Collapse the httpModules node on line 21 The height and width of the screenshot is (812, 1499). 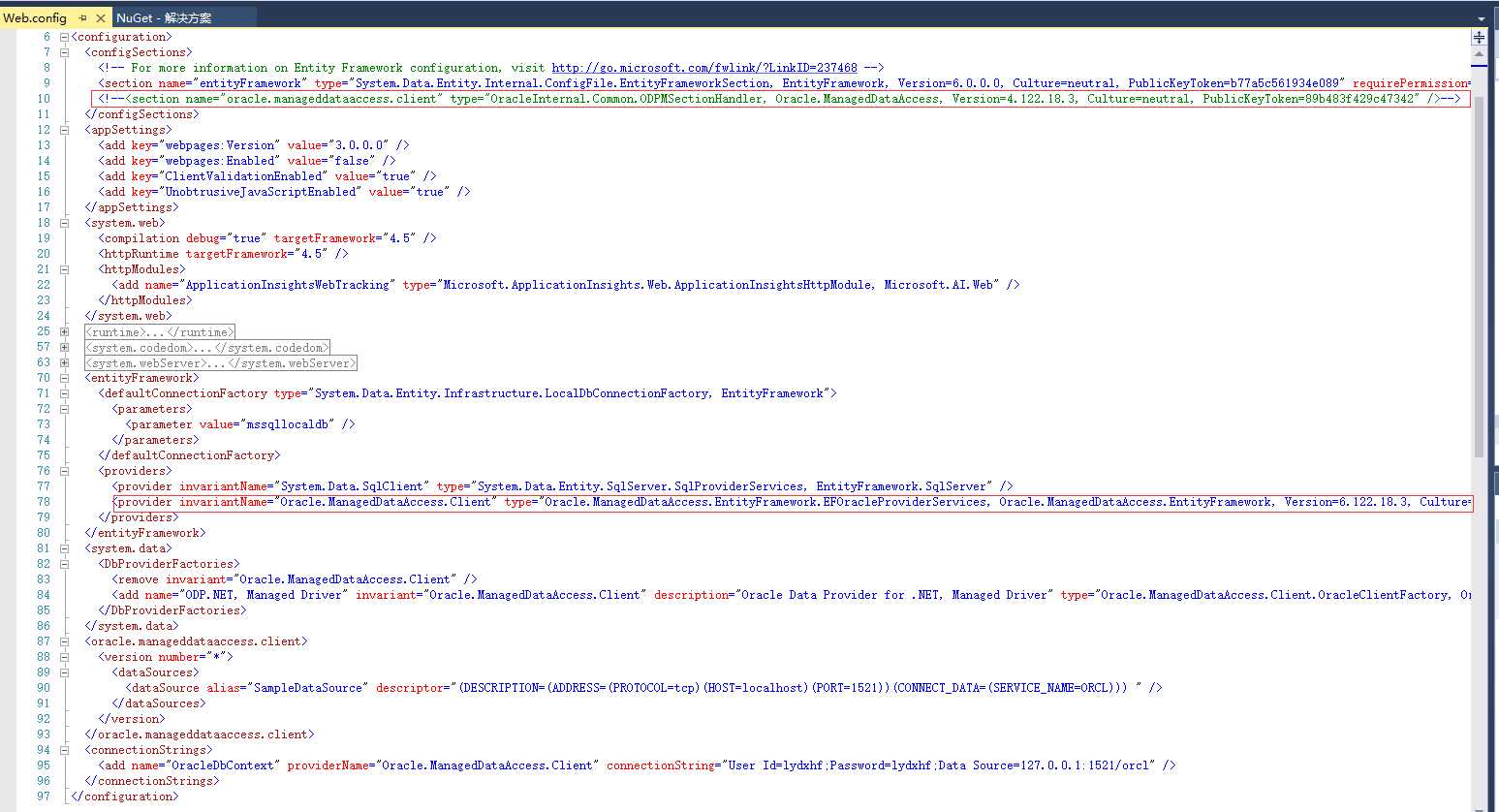(64, 269)
